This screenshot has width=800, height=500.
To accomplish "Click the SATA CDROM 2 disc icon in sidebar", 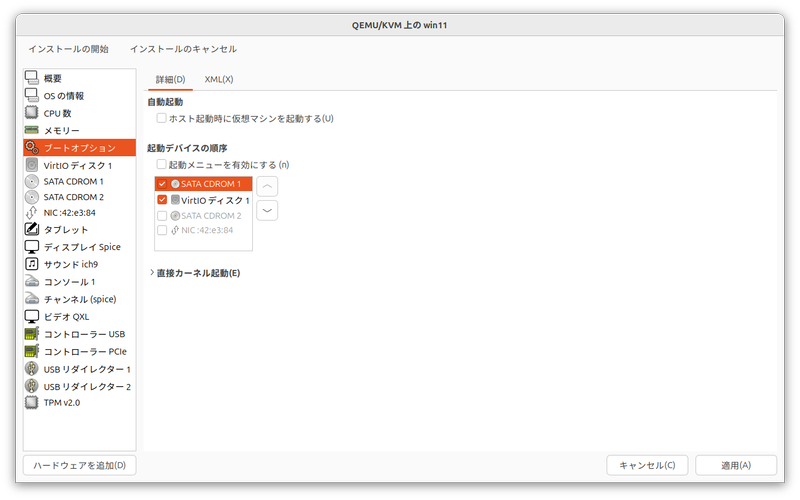I will (x=32, y=197).
